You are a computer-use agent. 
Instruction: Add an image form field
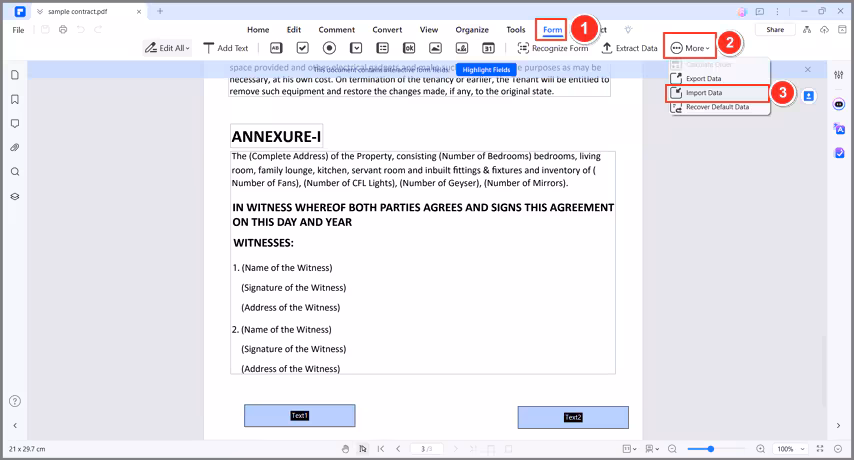click(436, 48)
